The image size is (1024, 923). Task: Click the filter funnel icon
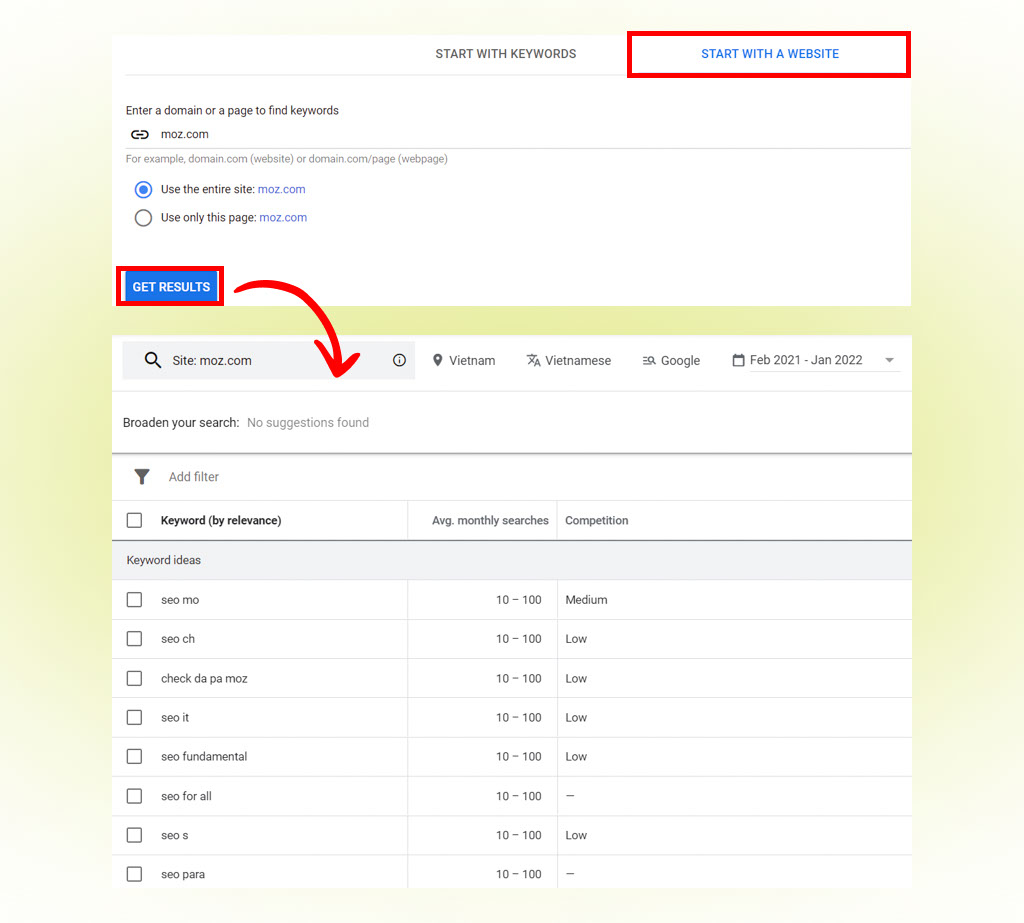(x=142, y=477)
